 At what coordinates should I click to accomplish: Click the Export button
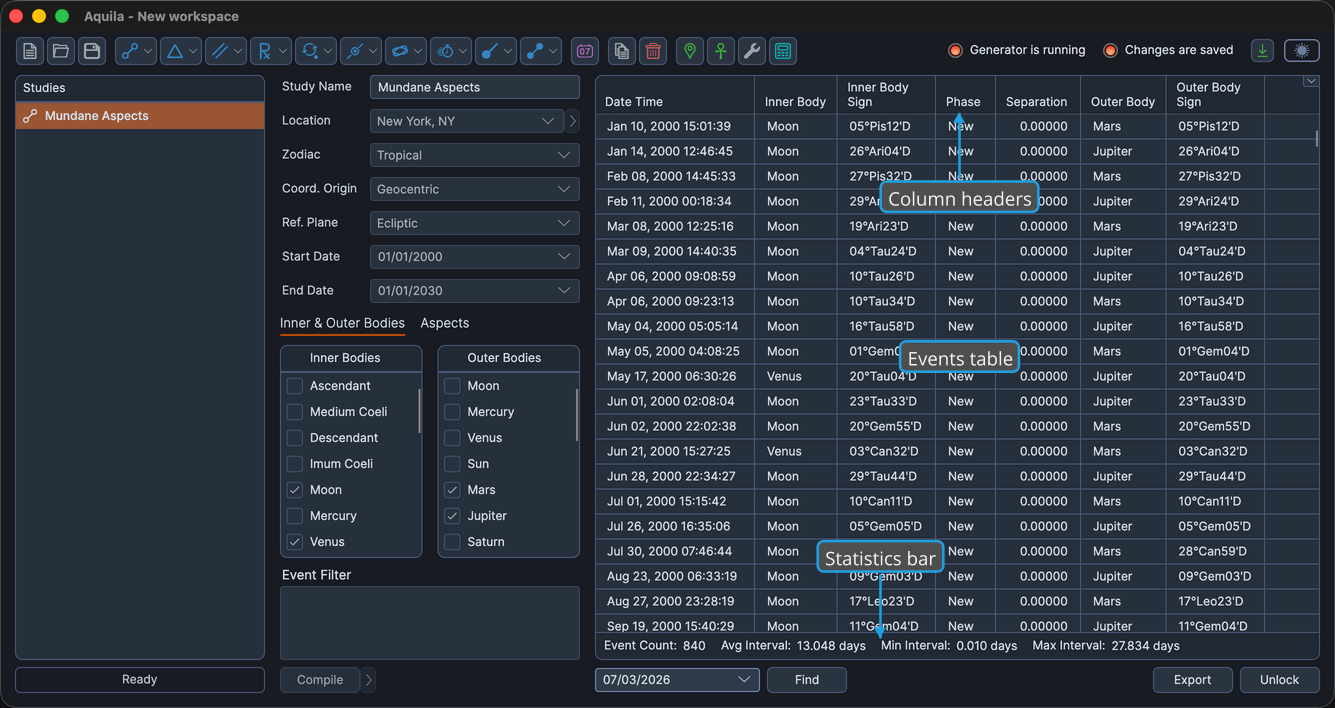coord(1193,680)
